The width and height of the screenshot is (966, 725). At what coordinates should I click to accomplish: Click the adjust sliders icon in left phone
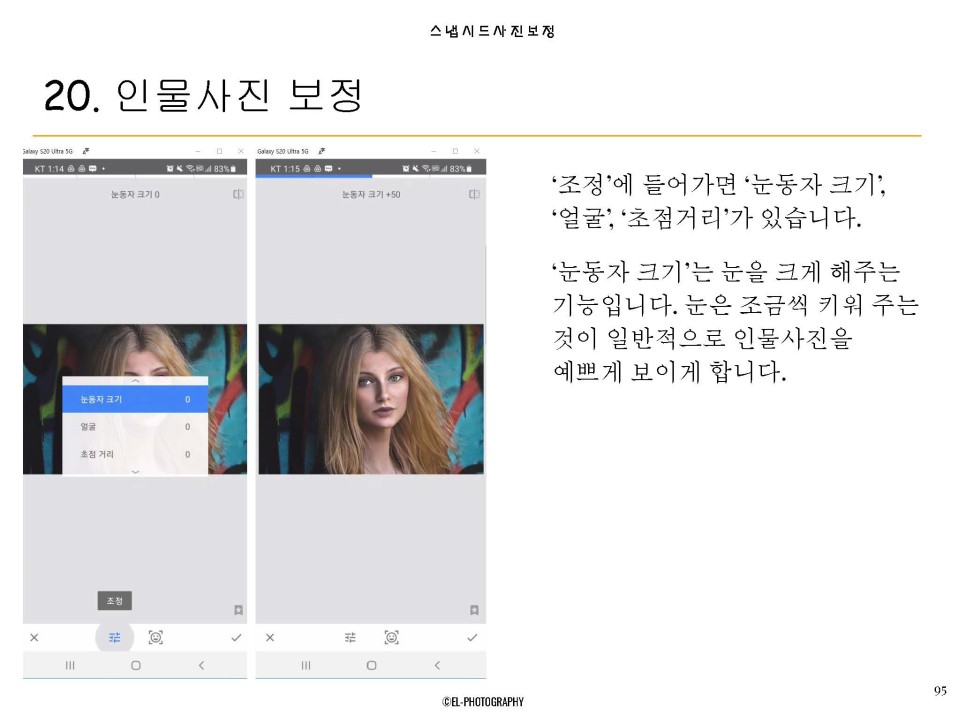[x=115, y=638]
